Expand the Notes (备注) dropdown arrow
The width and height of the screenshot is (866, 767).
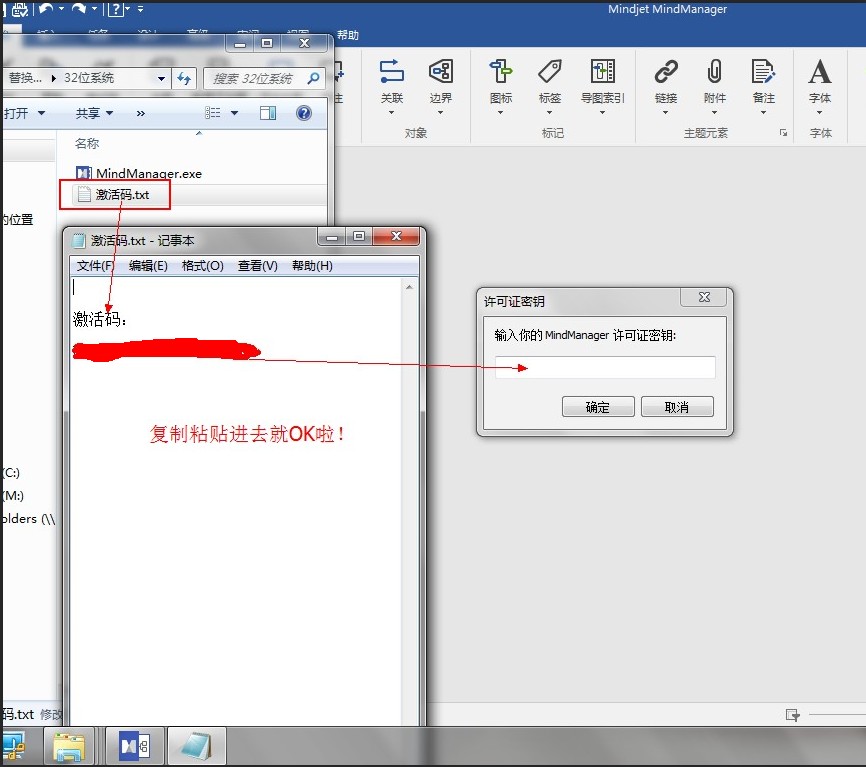pyautogui.click(x=763, y=113)
